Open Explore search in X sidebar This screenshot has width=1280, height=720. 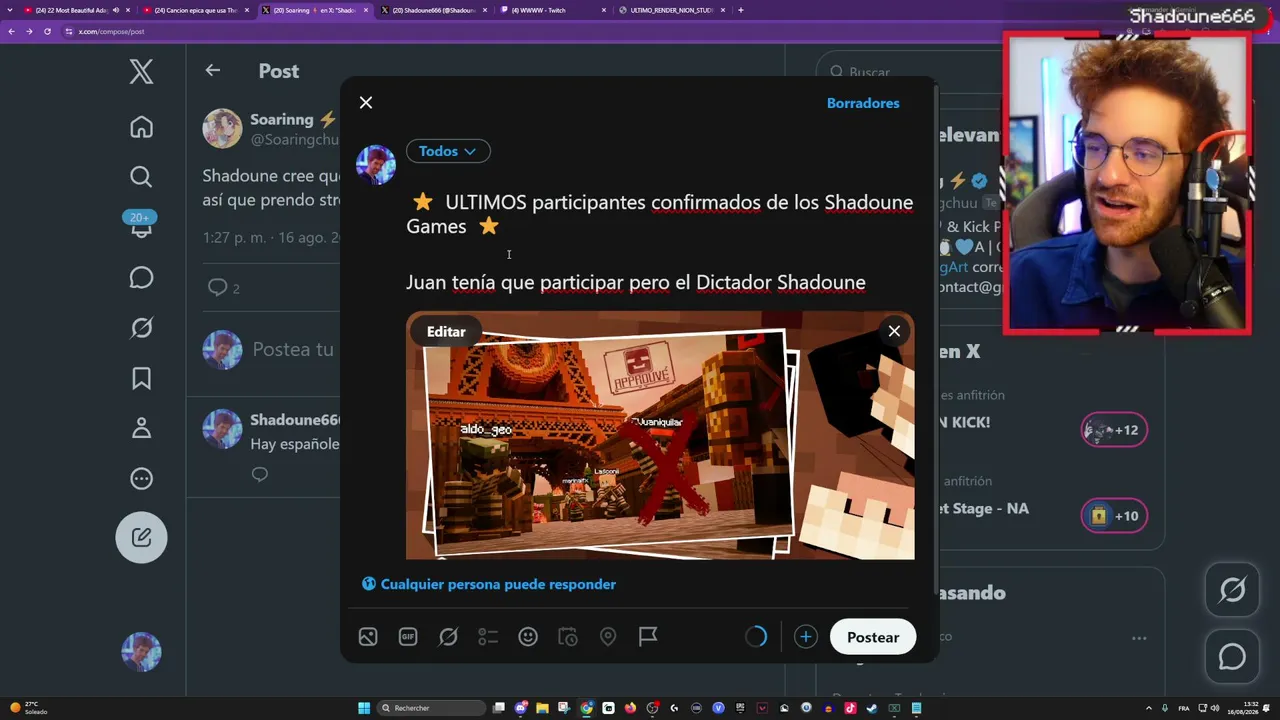click(x=141, y=177)
